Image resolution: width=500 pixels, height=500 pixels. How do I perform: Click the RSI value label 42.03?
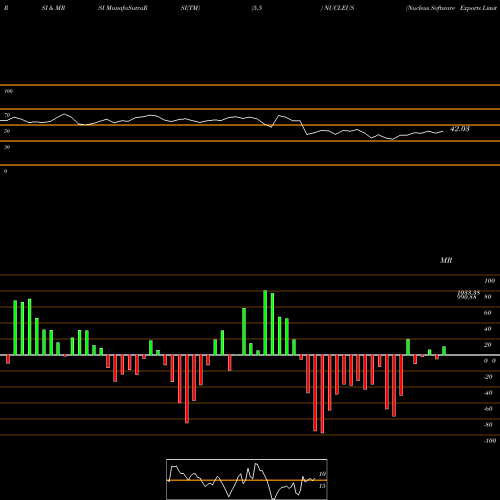460,129
